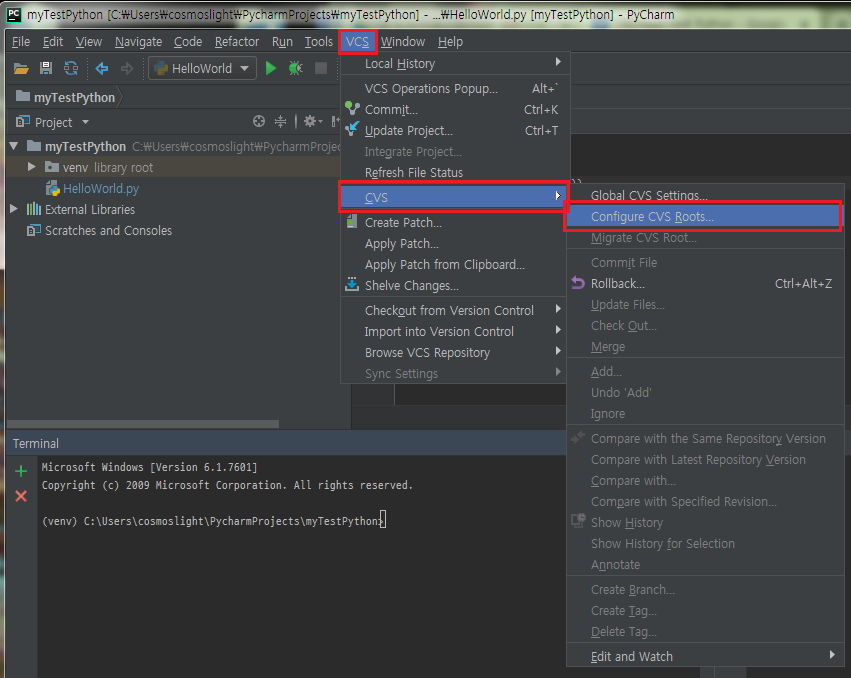The width and height of the screenshot is (851, 678).
Task: Click the Shelve Changes icon
Action: 352,284
